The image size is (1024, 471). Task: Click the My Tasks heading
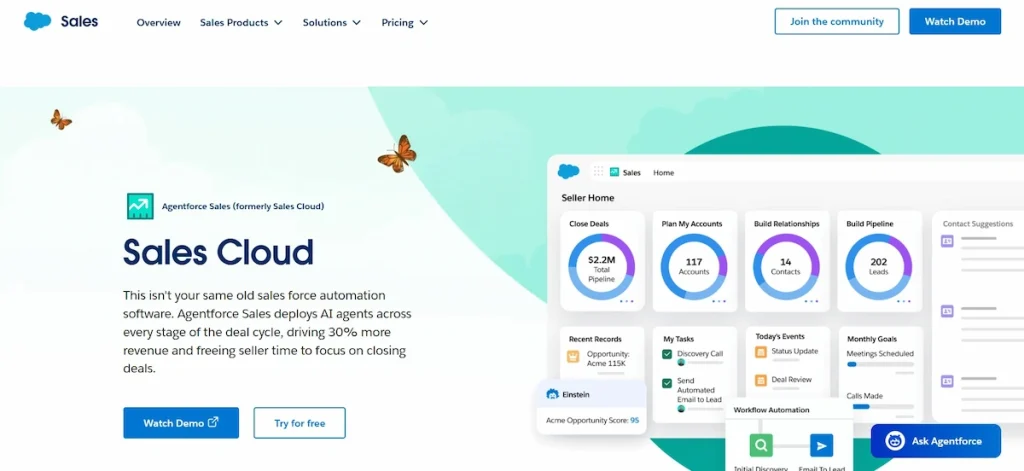coord(679,339)
